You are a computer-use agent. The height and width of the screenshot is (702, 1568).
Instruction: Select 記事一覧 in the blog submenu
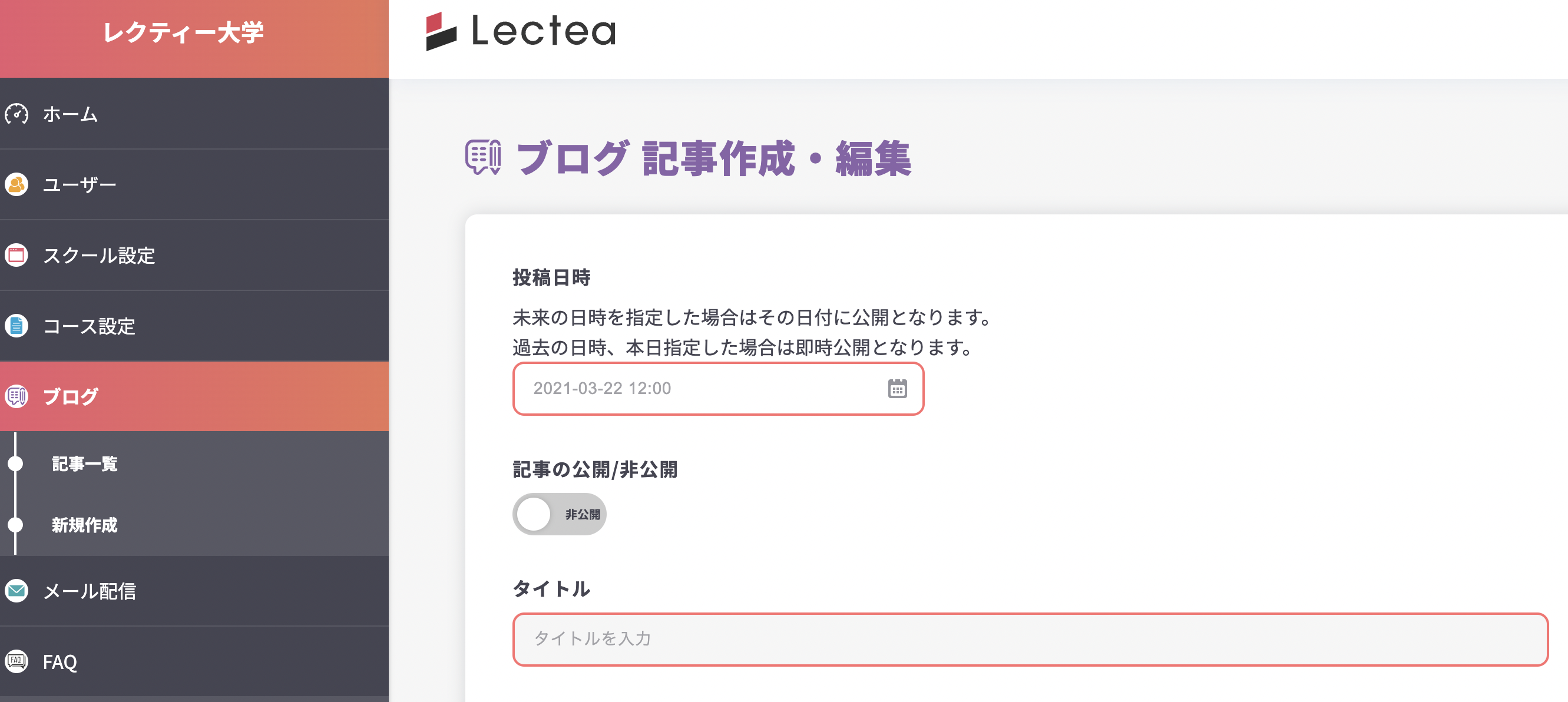85,464
